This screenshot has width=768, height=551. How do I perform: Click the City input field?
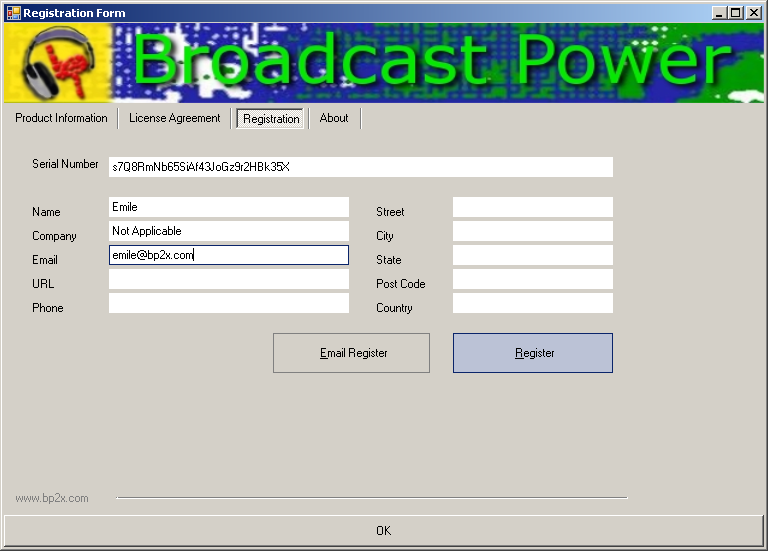tap(532, 231)
